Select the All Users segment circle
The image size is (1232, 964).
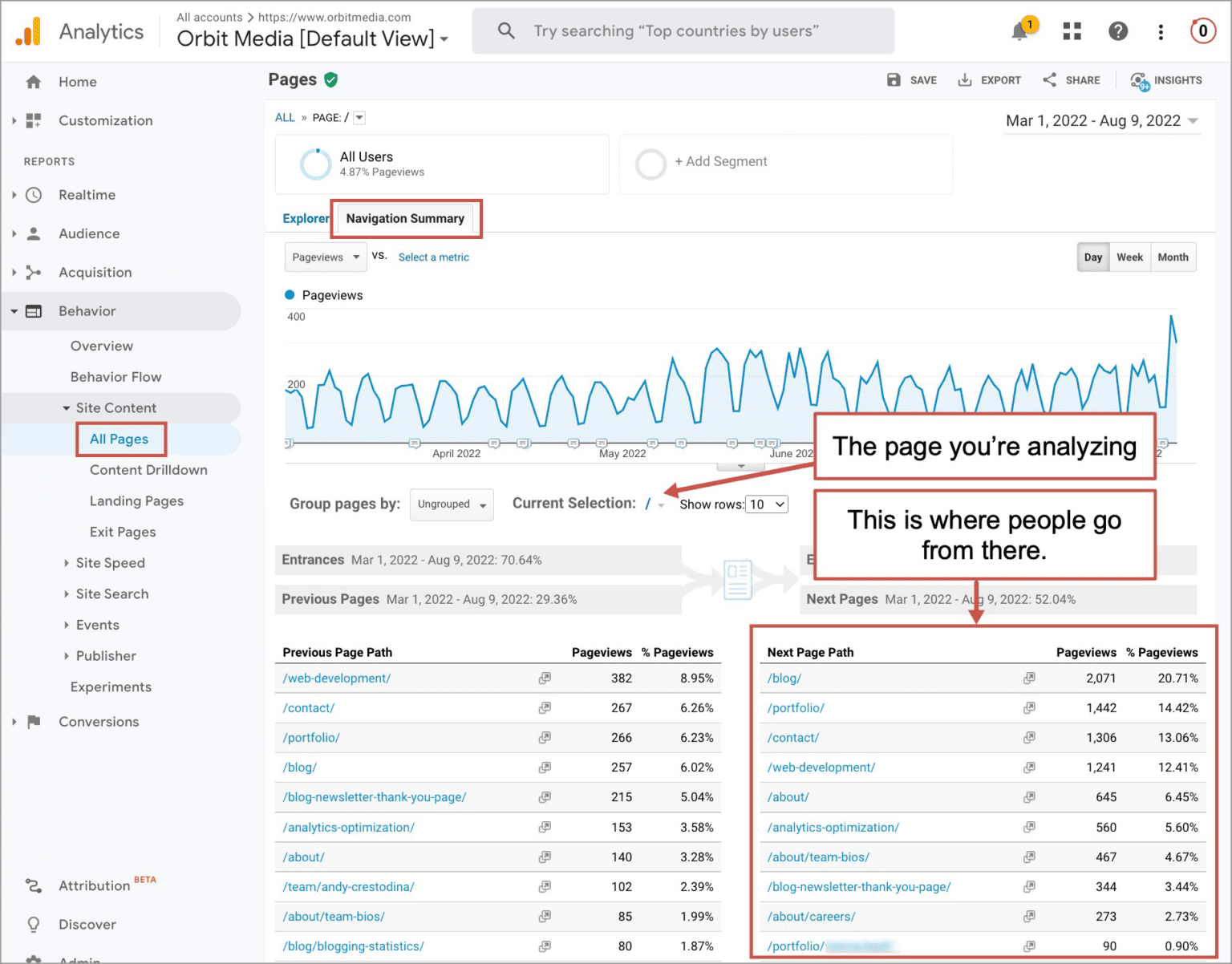coord(315,164)
